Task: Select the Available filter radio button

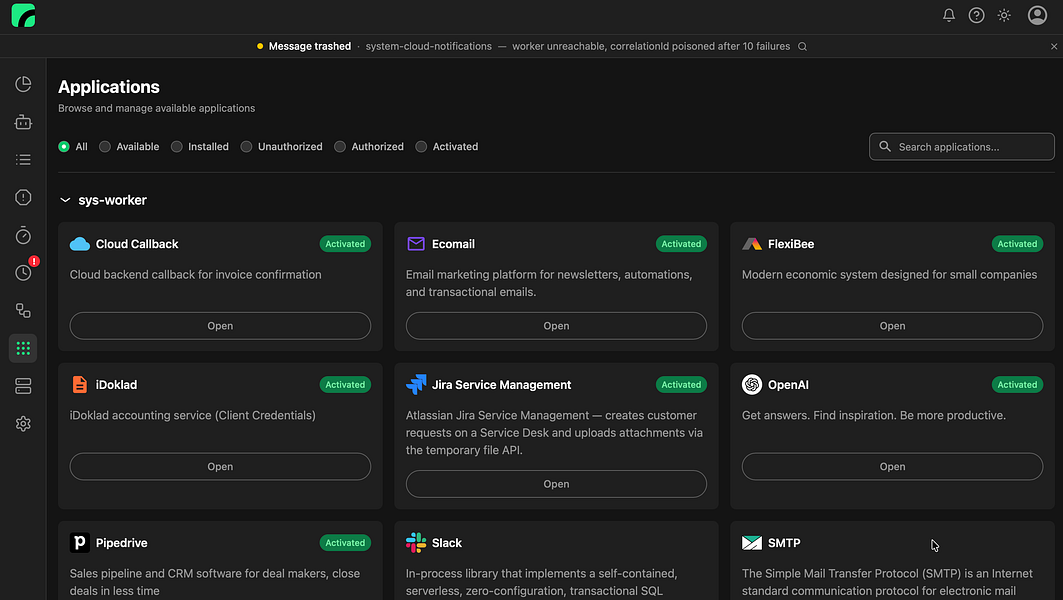Action: click(104, 146)
